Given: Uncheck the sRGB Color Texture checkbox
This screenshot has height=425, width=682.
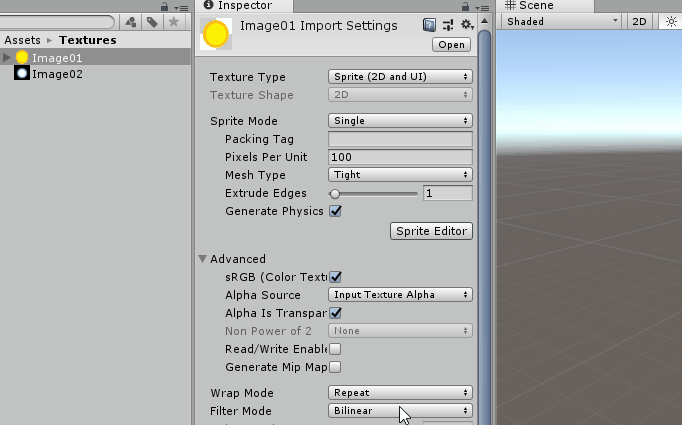Looking at the screenshot, I should point(335,277).
